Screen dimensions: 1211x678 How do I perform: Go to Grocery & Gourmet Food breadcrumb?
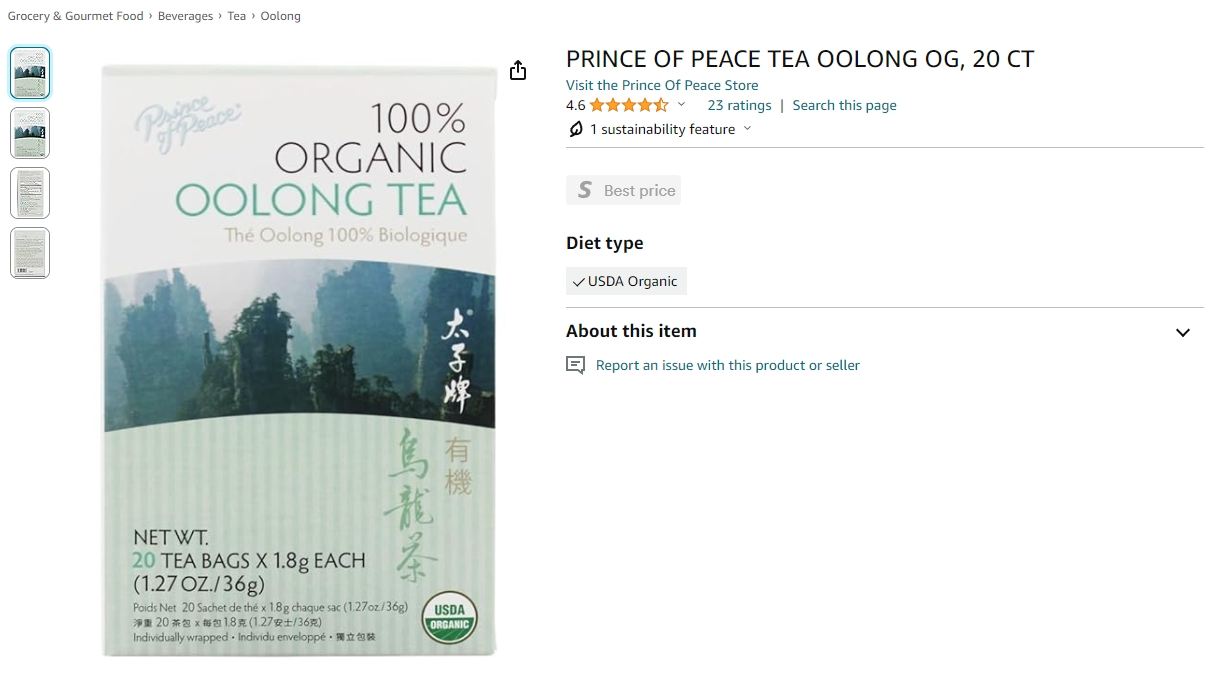(76, 16)
